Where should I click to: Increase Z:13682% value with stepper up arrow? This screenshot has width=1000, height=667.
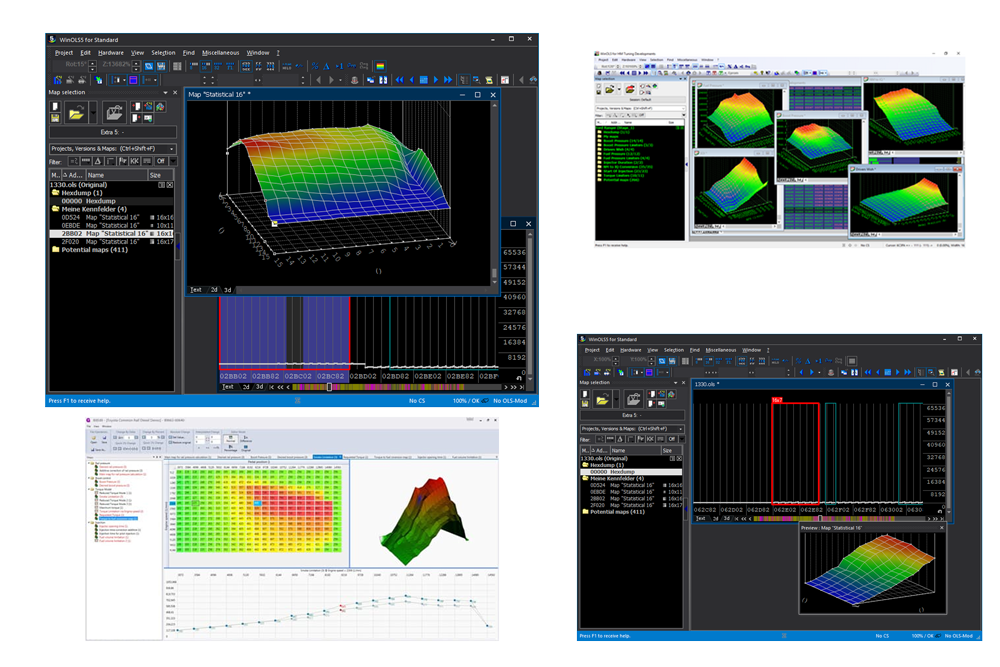point(136,64)
